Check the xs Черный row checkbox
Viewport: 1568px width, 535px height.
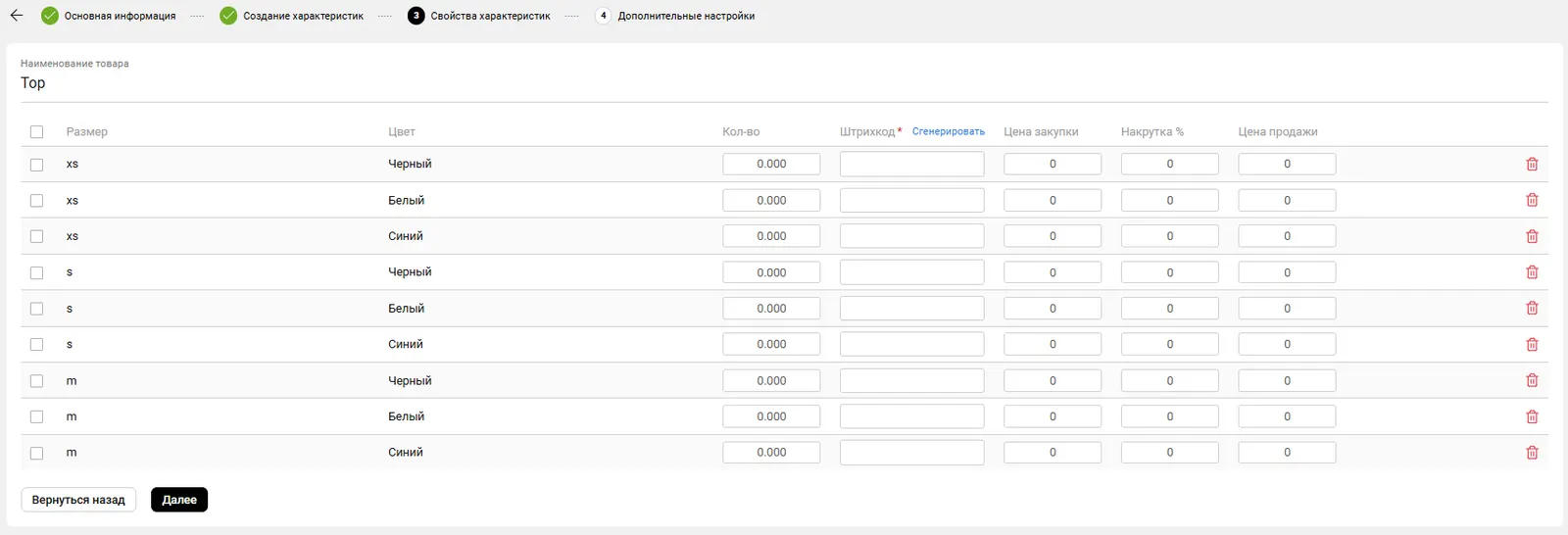pos(37,165)
